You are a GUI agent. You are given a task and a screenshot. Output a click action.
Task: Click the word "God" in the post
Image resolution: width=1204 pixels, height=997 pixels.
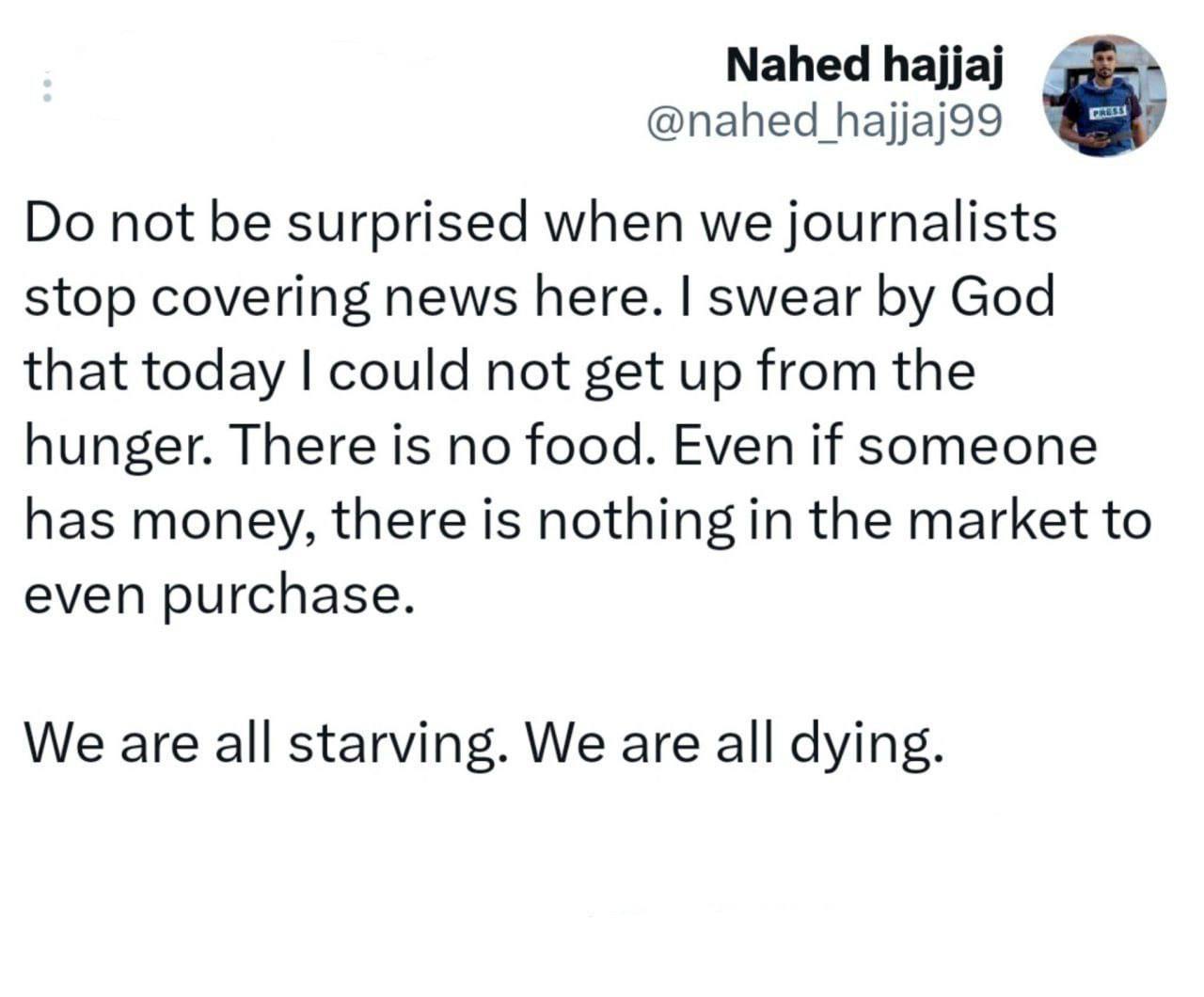(1003, 297)
